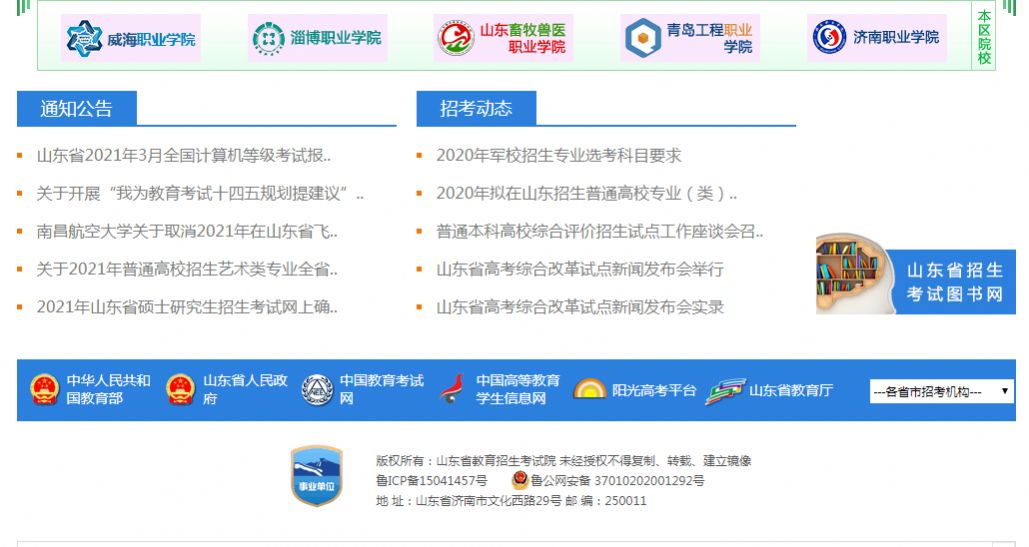Open 济南职业学院 link text

coord(896,37)
